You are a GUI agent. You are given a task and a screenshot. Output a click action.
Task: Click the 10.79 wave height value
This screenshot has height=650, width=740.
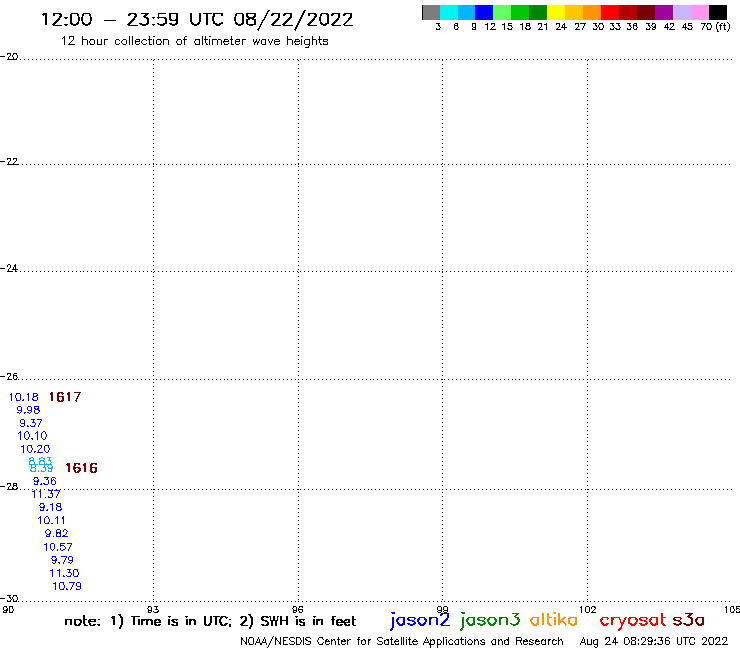pos(67,586)
